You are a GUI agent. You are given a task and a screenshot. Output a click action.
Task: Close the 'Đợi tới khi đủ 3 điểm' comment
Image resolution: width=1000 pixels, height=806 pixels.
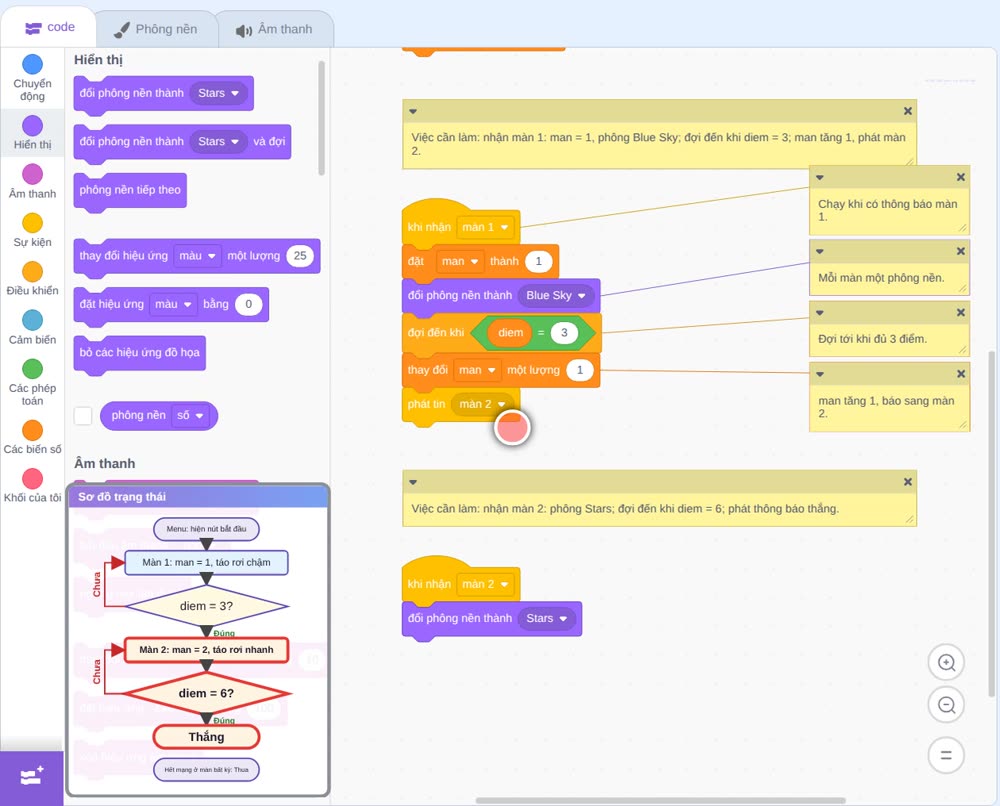point(960,312)
